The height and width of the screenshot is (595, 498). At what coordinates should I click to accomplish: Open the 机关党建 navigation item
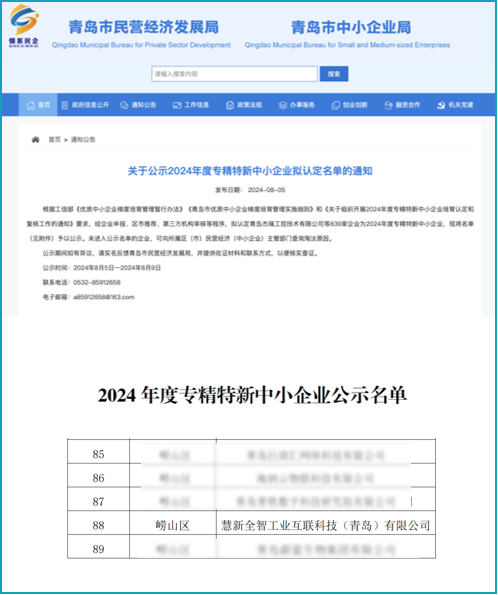point(455,105)
